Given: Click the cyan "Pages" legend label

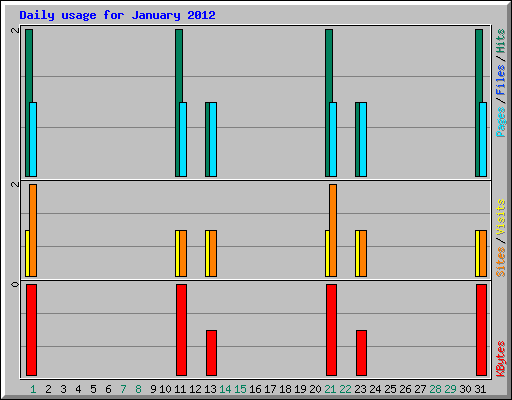Looking at the screenshot, I should pos(500,122).
